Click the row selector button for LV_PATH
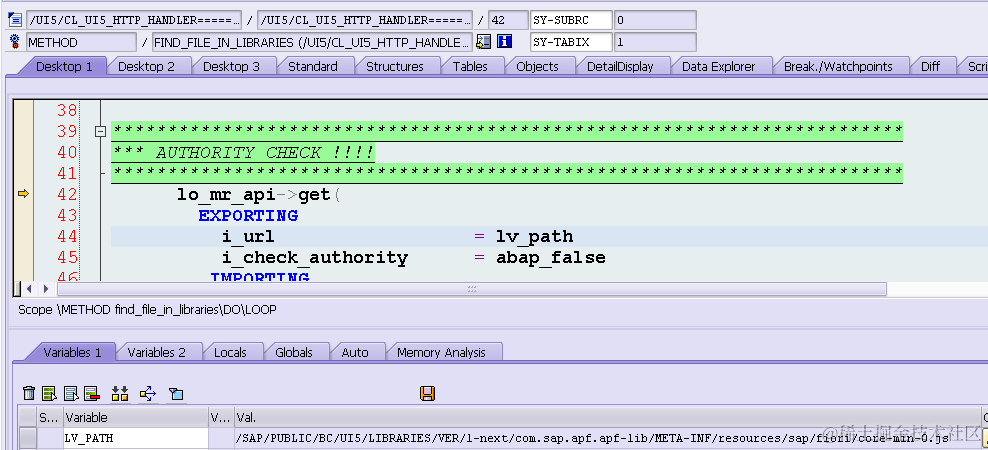This screenshot has height=450, width=988. tap(28, 438)
